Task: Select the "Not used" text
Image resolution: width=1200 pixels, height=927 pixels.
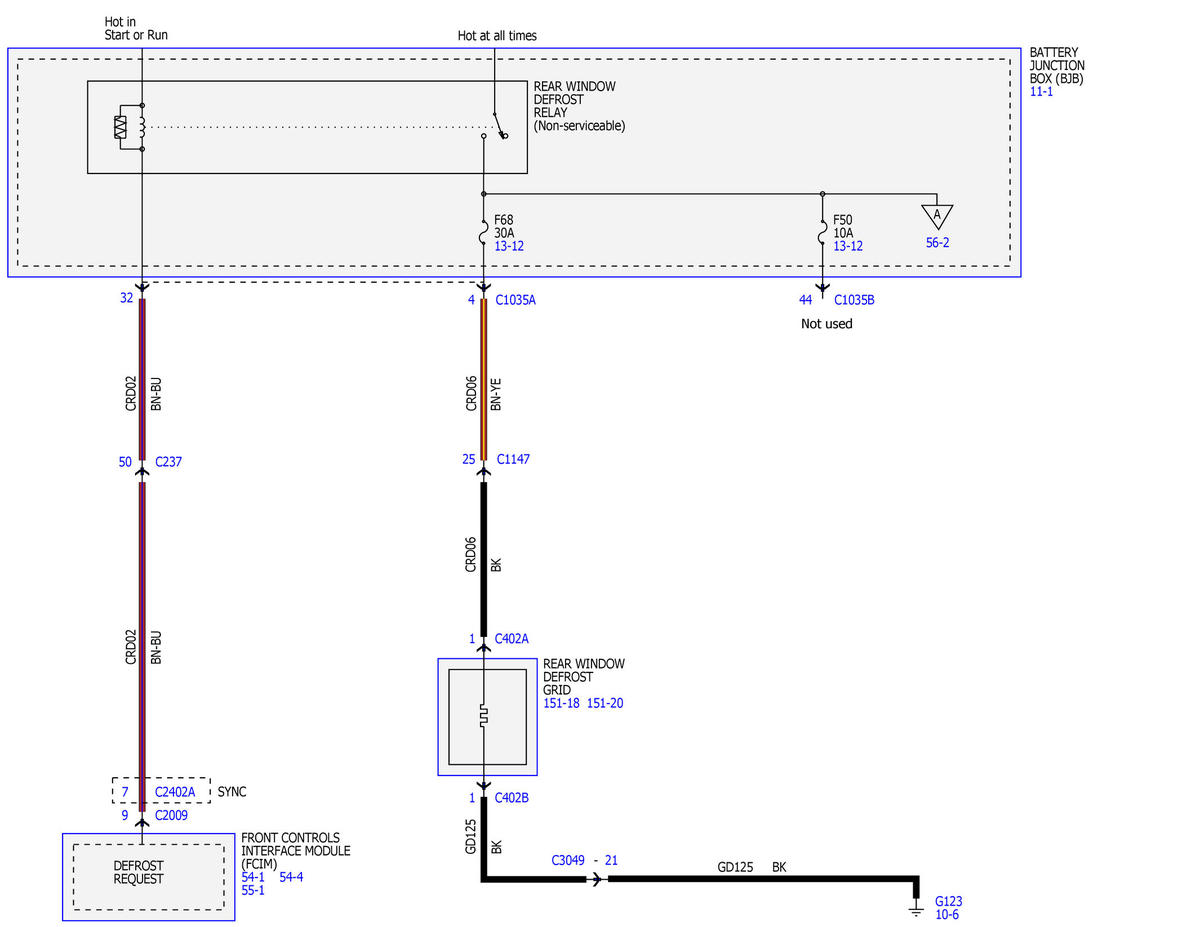Action: [x=827, y=324]
